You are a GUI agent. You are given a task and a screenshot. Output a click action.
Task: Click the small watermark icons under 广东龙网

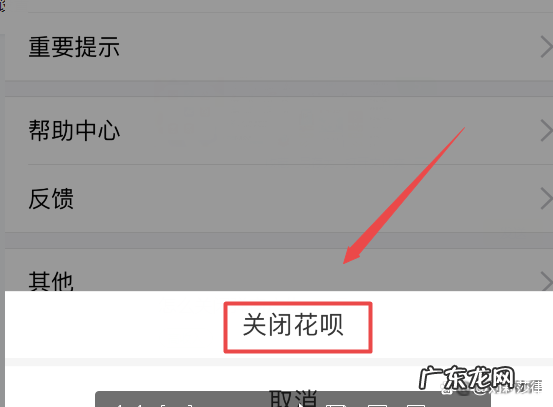[x=491, y=388]
